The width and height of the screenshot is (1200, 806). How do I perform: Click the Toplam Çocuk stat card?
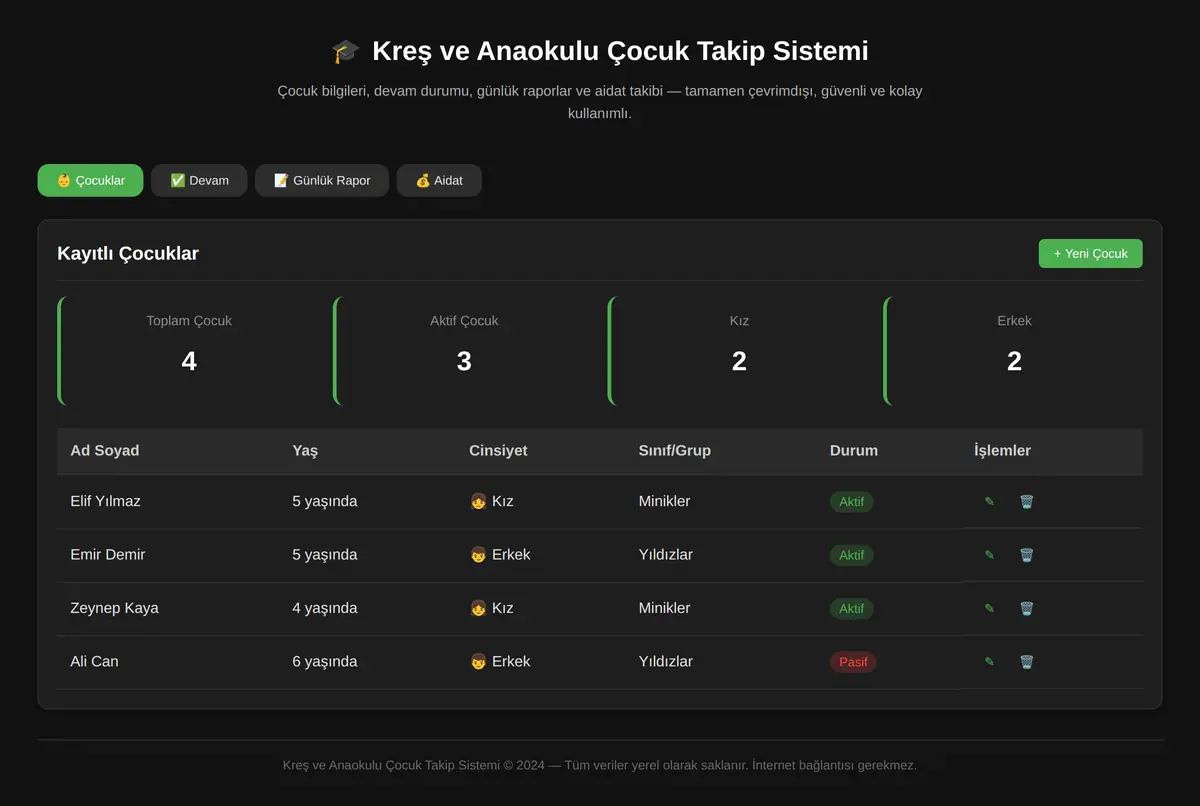(x=189, y=351)
